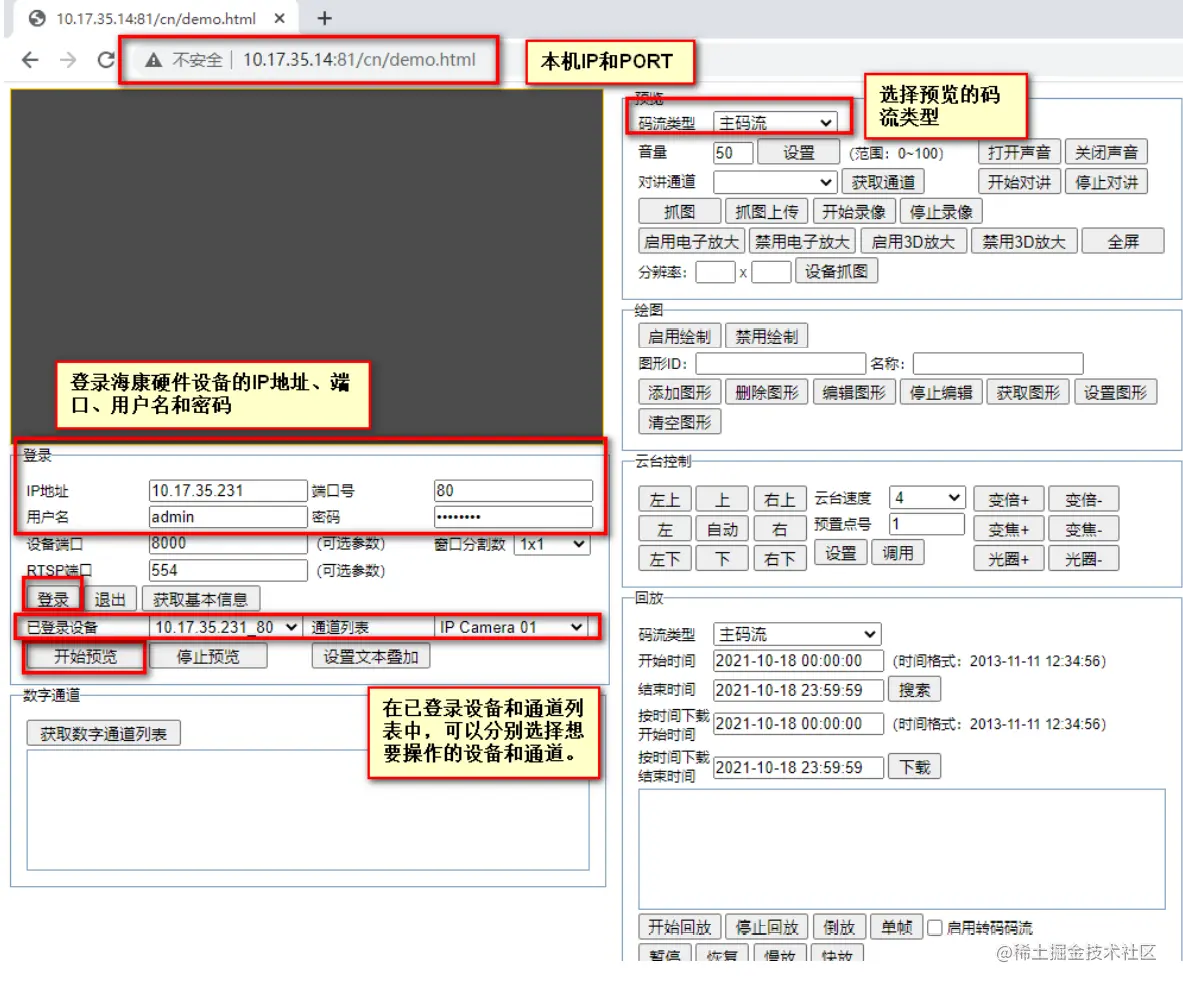This screenshot has width=1183, height=989.
Task: Click PTZ 右下 direction button
Action: point(779,558)
